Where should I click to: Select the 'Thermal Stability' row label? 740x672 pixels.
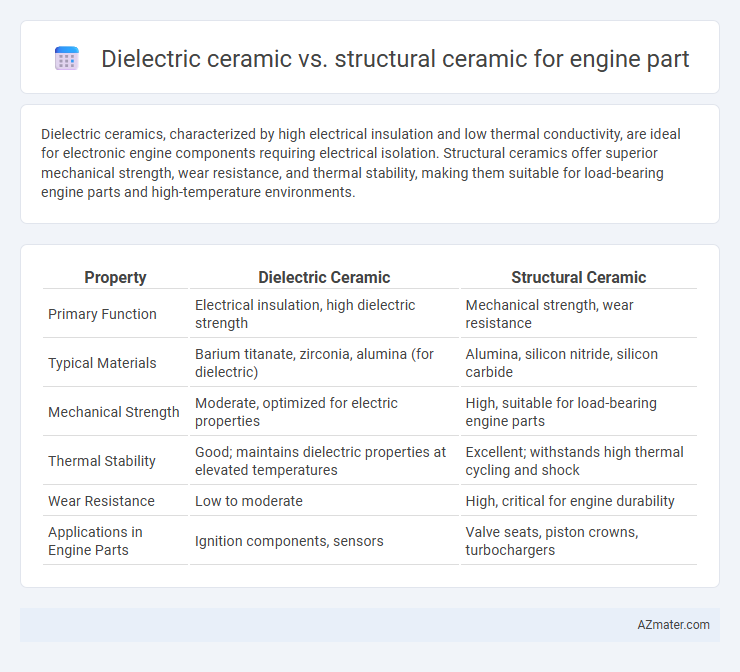point(101,461)
